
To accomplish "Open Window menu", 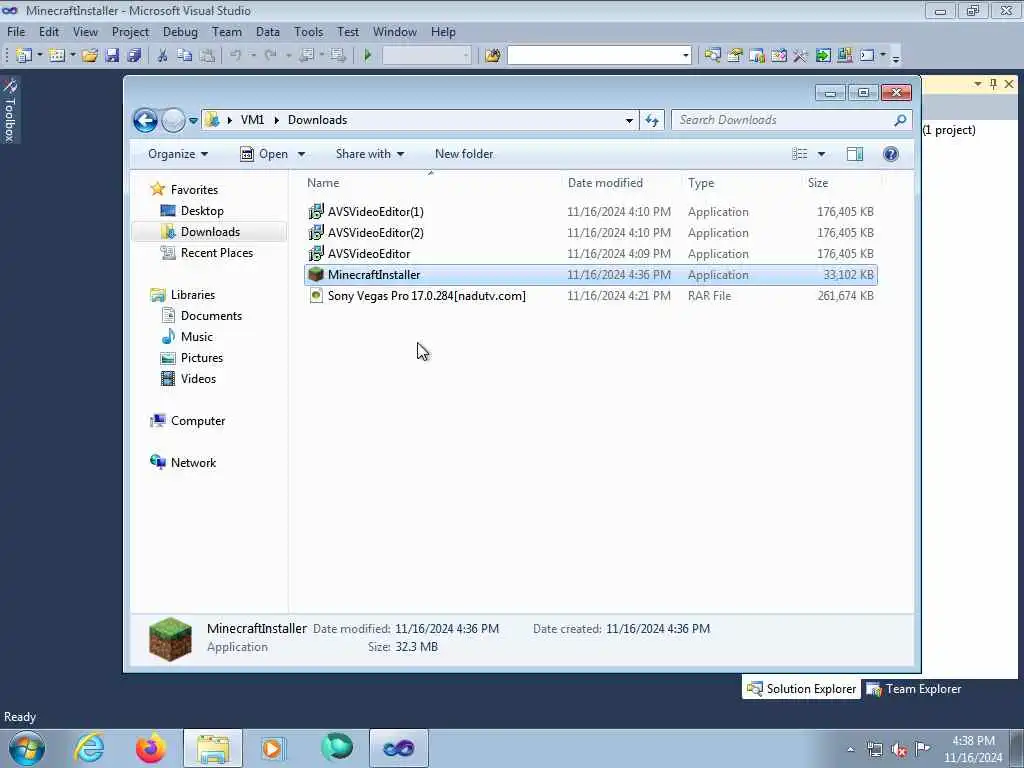I will [394, 32].
